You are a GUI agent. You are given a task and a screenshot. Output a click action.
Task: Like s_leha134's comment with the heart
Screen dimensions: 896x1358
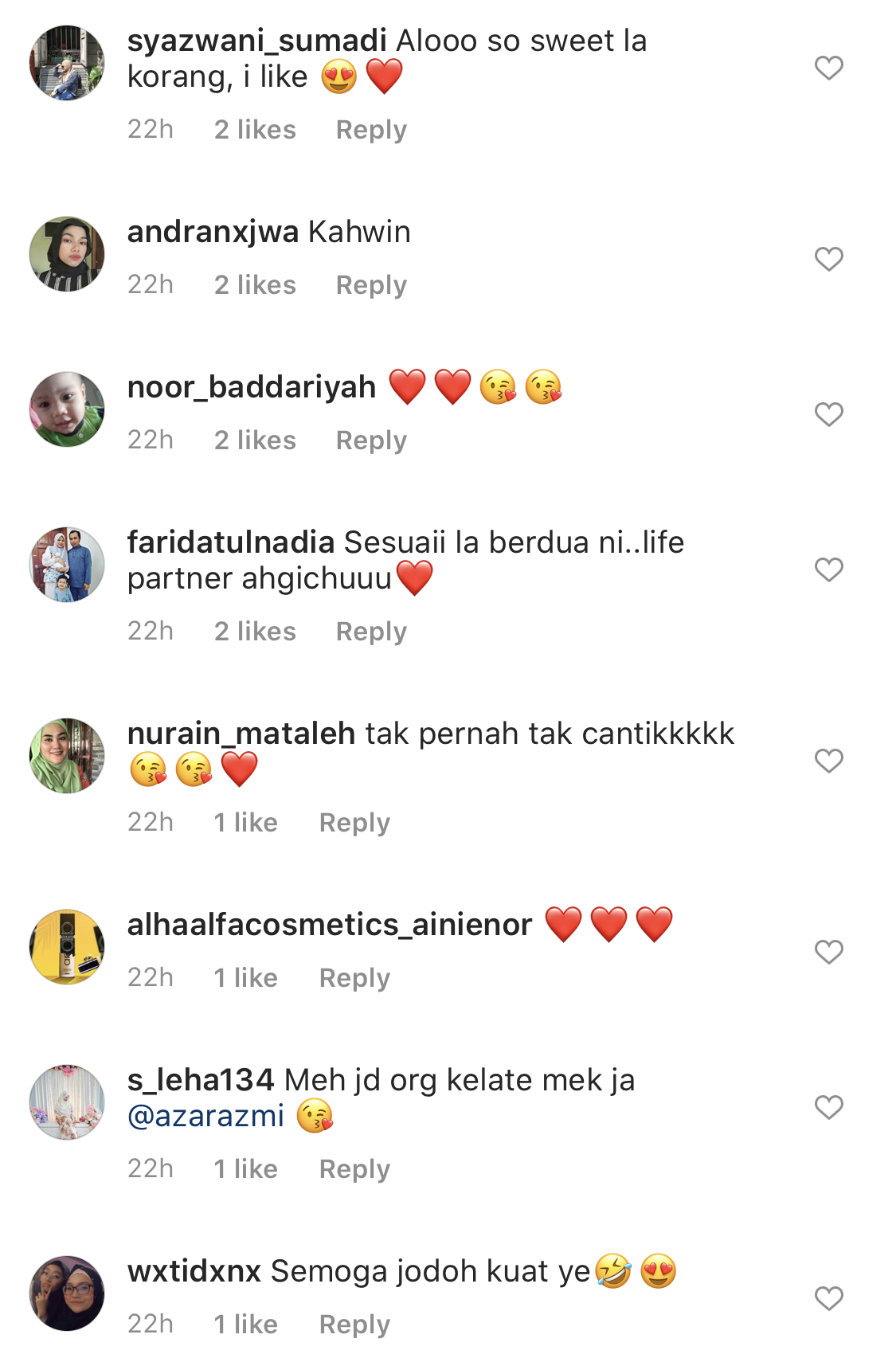[x=828, y=1107]
